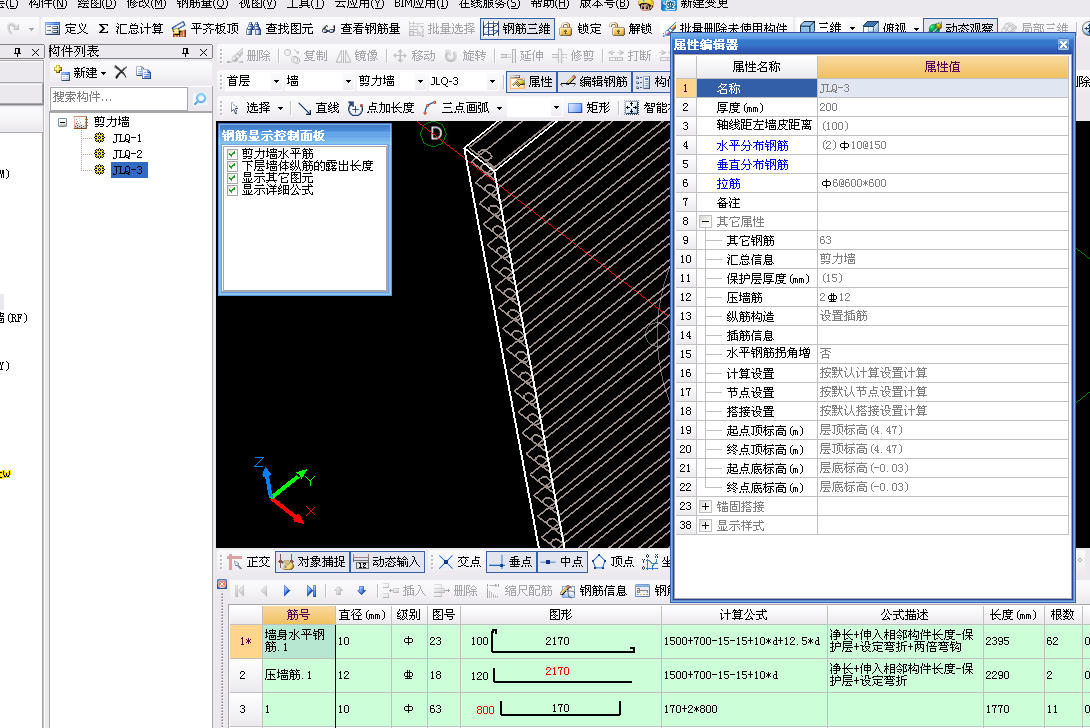The height and width of the screenshot is (728, 1090).
Task: Open the 墙 component type dropdown
Action: coord(348,82)
